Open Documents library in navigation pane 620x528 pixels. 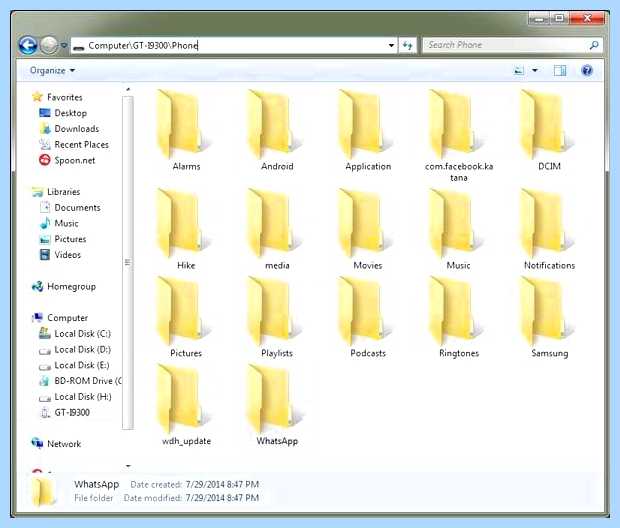click(70, 207)
